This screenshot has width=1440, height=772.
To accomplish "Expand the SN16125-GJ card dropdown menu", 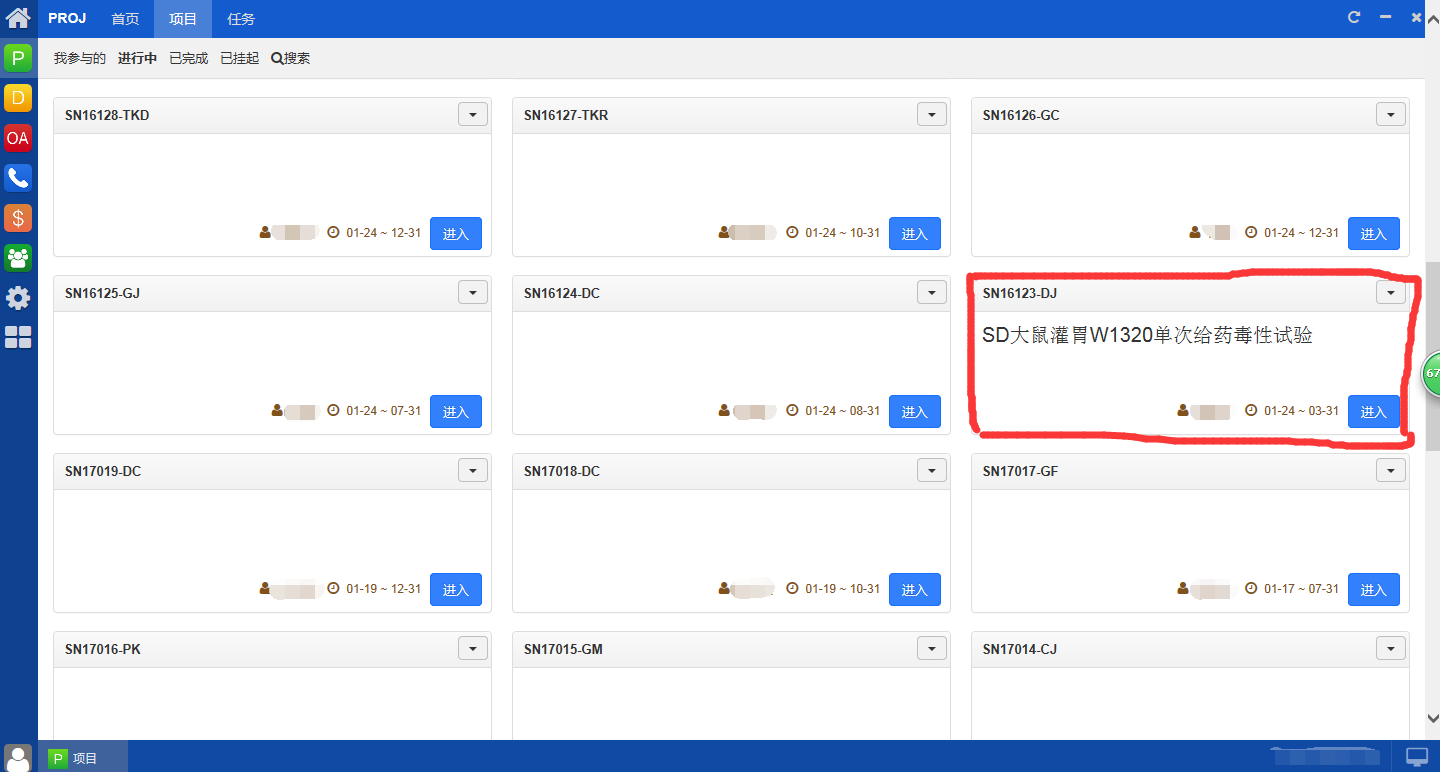I will (473, 293).
